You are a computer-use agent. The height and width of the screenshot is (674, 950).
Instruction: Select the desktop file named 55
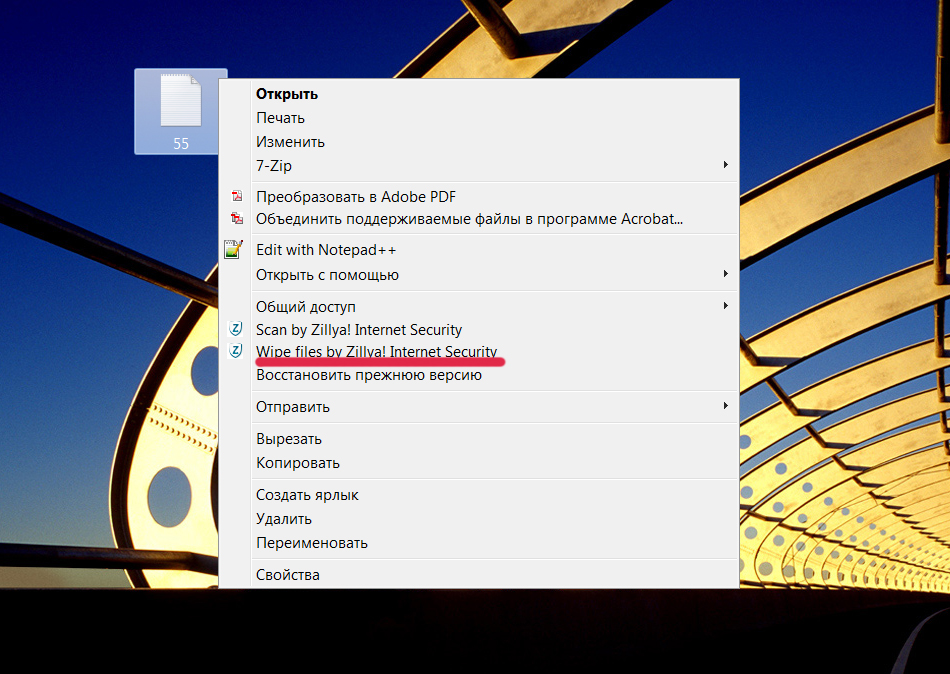pyautogui.click(x=181, y=112)
